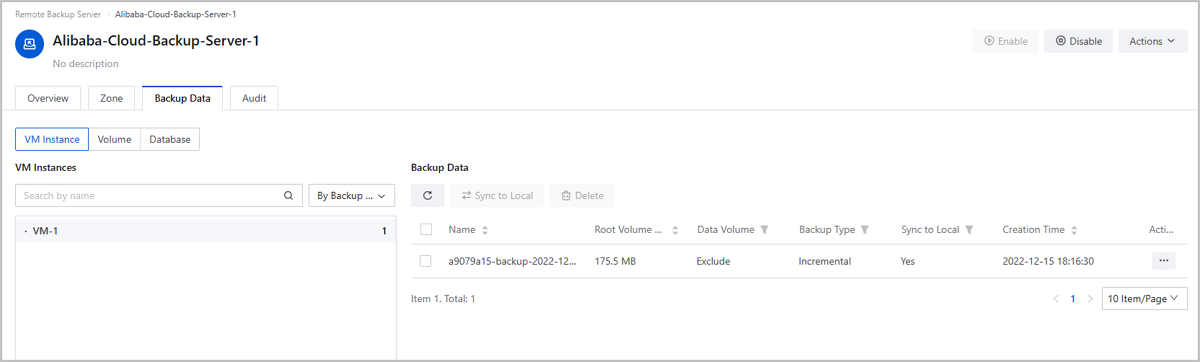Switch to the Overview tab
This screenshot has height=362, width=1200.
[x=48, y=98]
